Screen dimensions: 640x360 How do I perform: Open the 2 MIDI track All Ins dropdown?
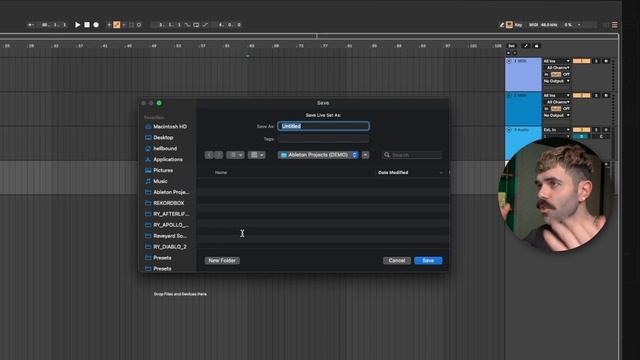556,95
